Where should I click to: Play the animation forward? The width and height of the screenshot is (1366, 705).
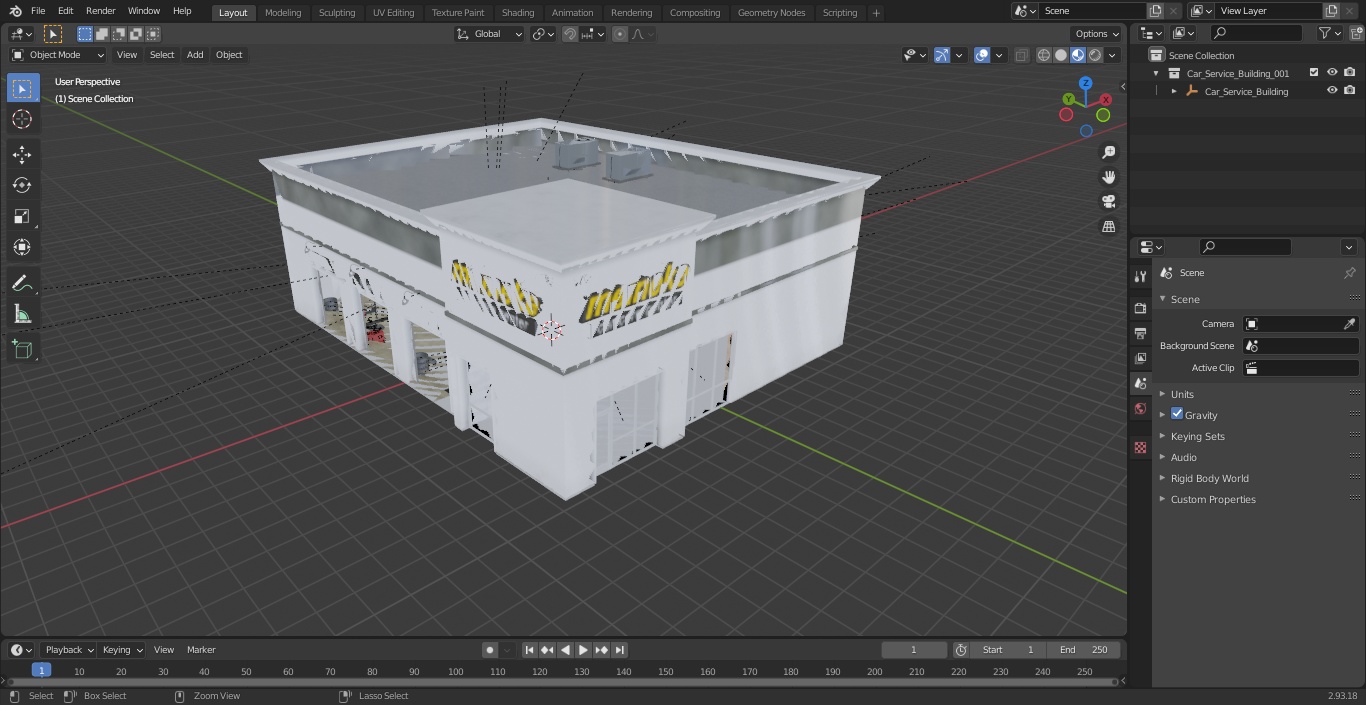pyautogui.click(x=583, y=650)
